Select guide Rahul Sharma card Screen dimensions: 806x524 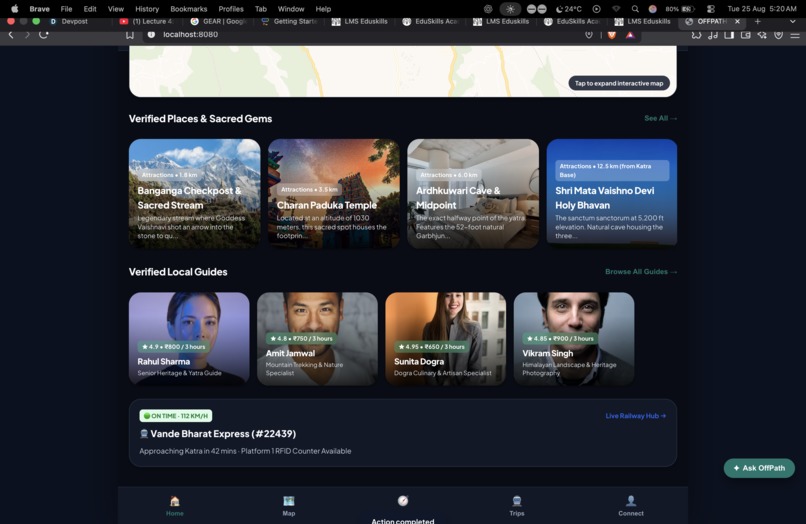tap(189, 338)
